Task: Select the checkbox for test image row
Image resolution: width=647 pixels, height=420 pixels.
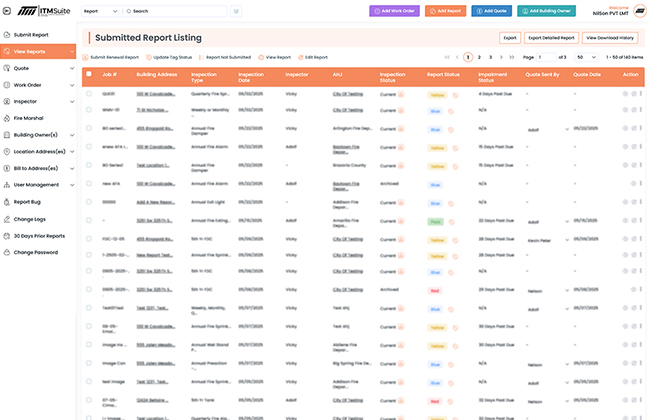Action: [89, 382]
